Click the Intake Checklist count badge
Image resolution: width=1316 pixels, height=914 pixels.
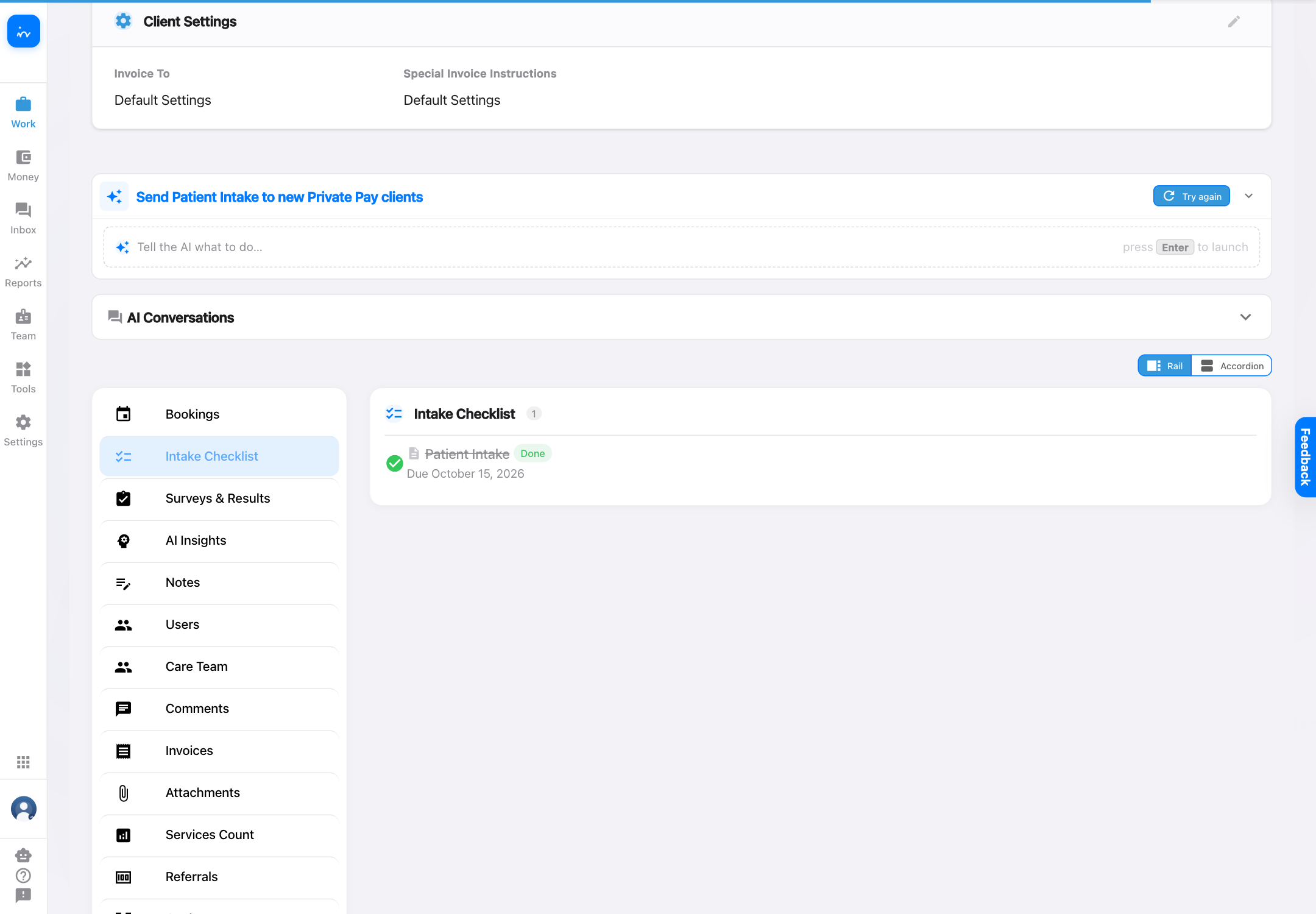(x=534, y=414)
